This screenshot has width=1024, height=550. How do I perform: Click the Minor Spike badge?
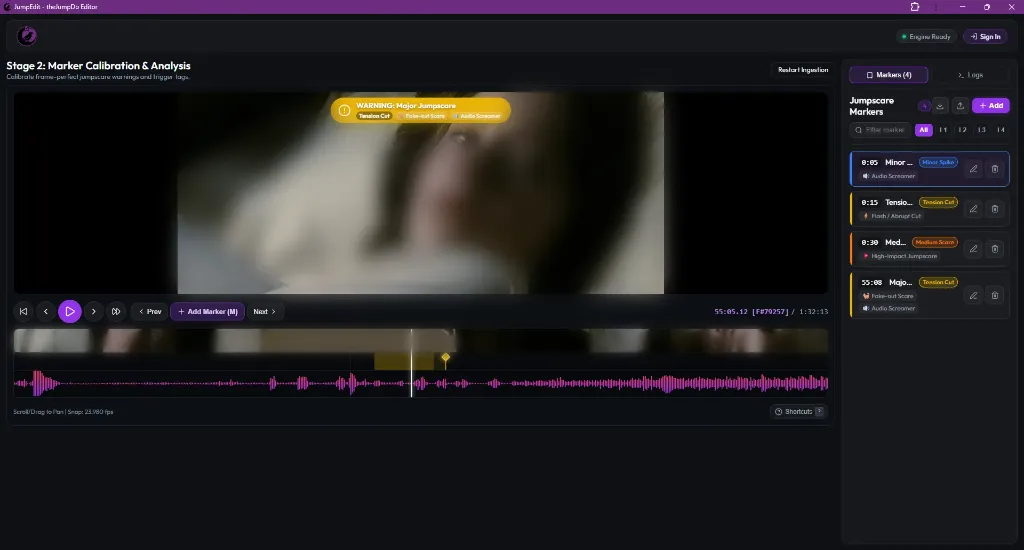point(938,162)
